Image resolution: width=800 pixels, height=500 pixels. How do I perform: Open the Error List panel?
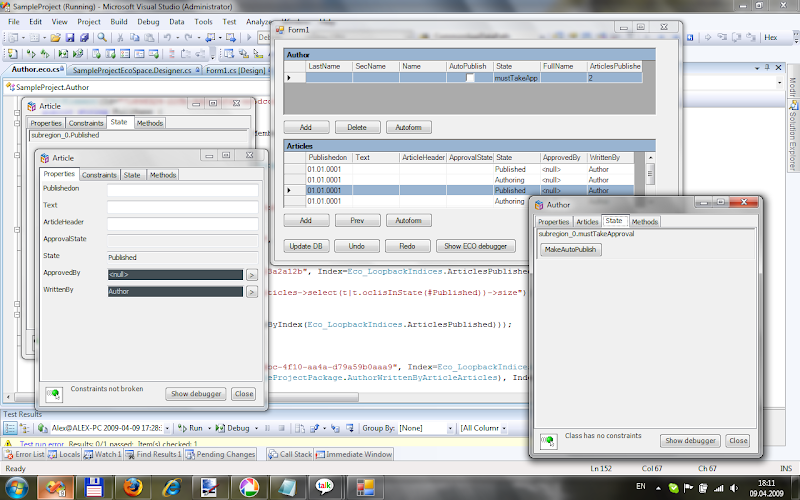tap(25, 454)
